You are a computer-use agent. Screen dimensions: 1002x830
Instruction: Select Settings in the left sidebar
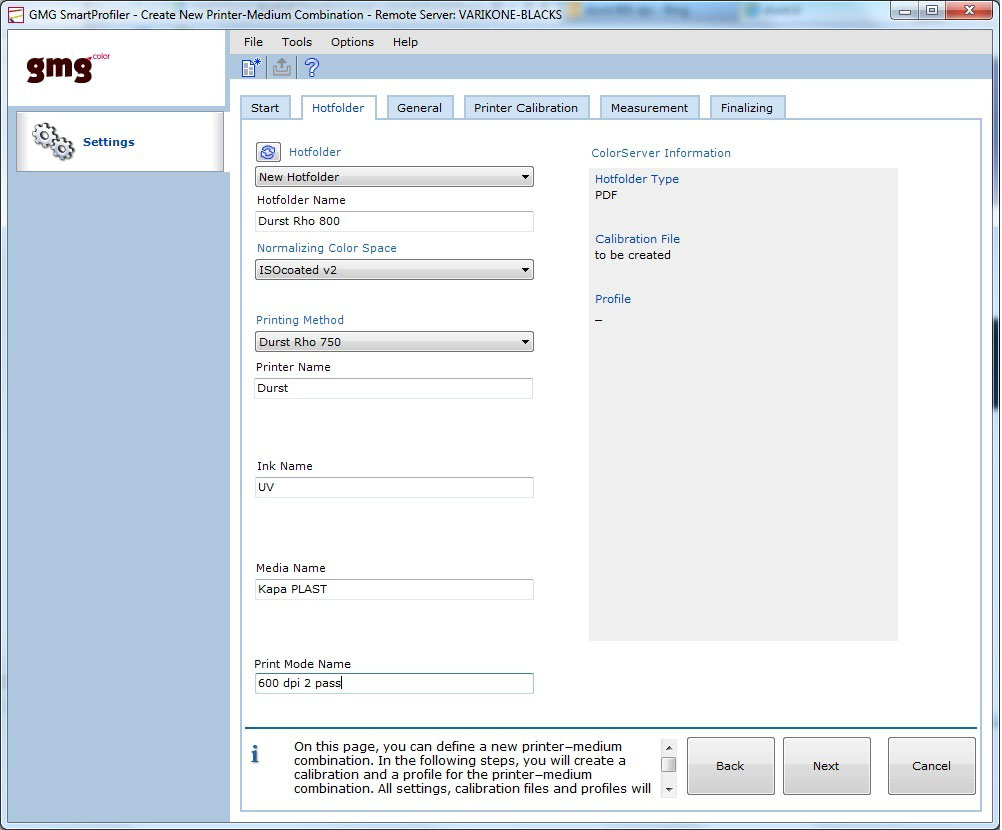(119, 141)
